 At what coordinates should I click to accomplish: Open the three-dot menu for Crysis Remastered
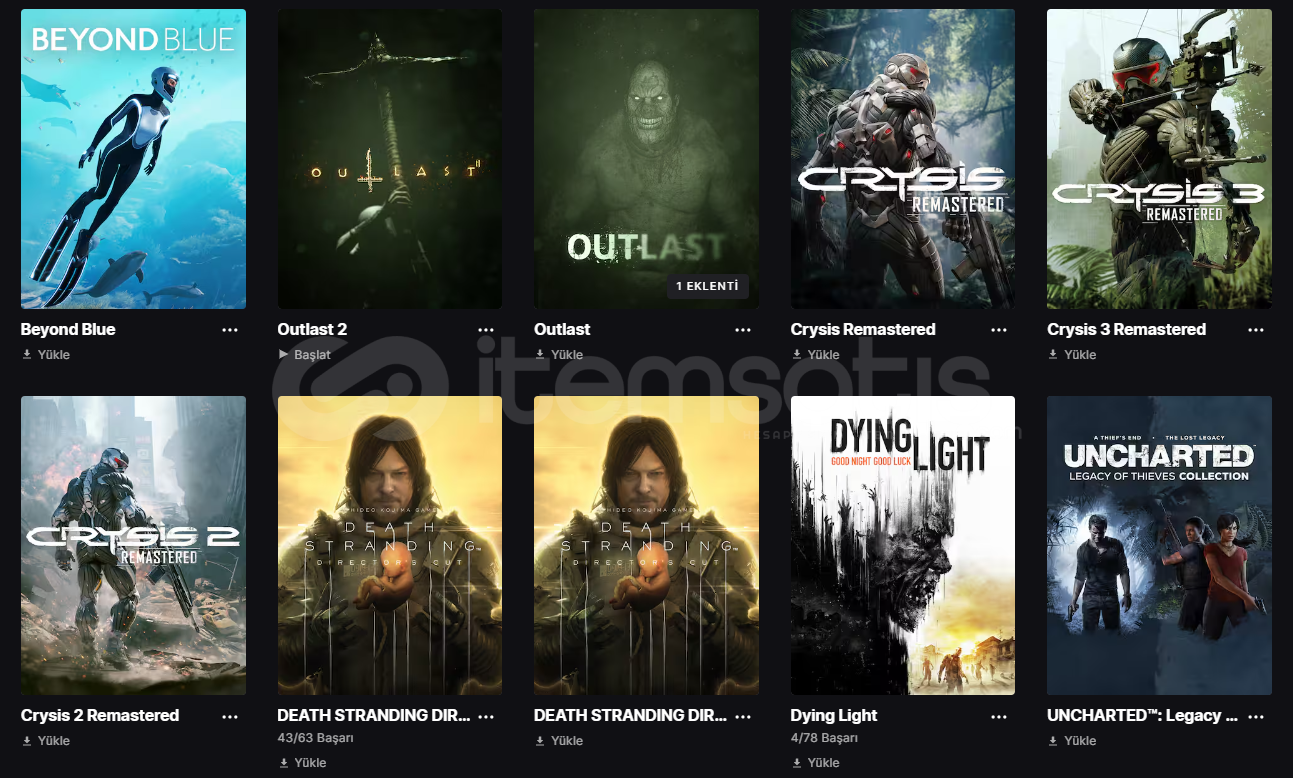(999, 330)
